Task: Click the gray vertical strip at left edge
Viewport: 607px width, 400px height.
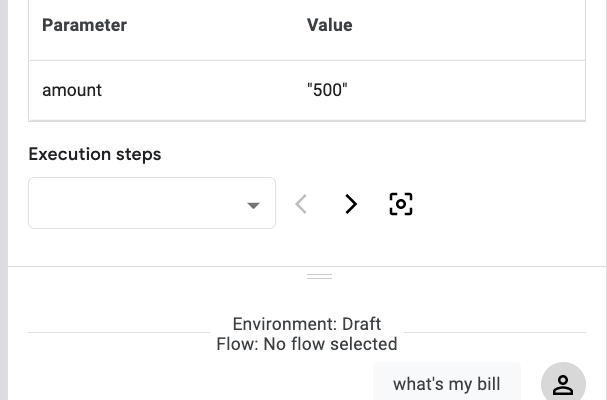Action: coord(3,200)
